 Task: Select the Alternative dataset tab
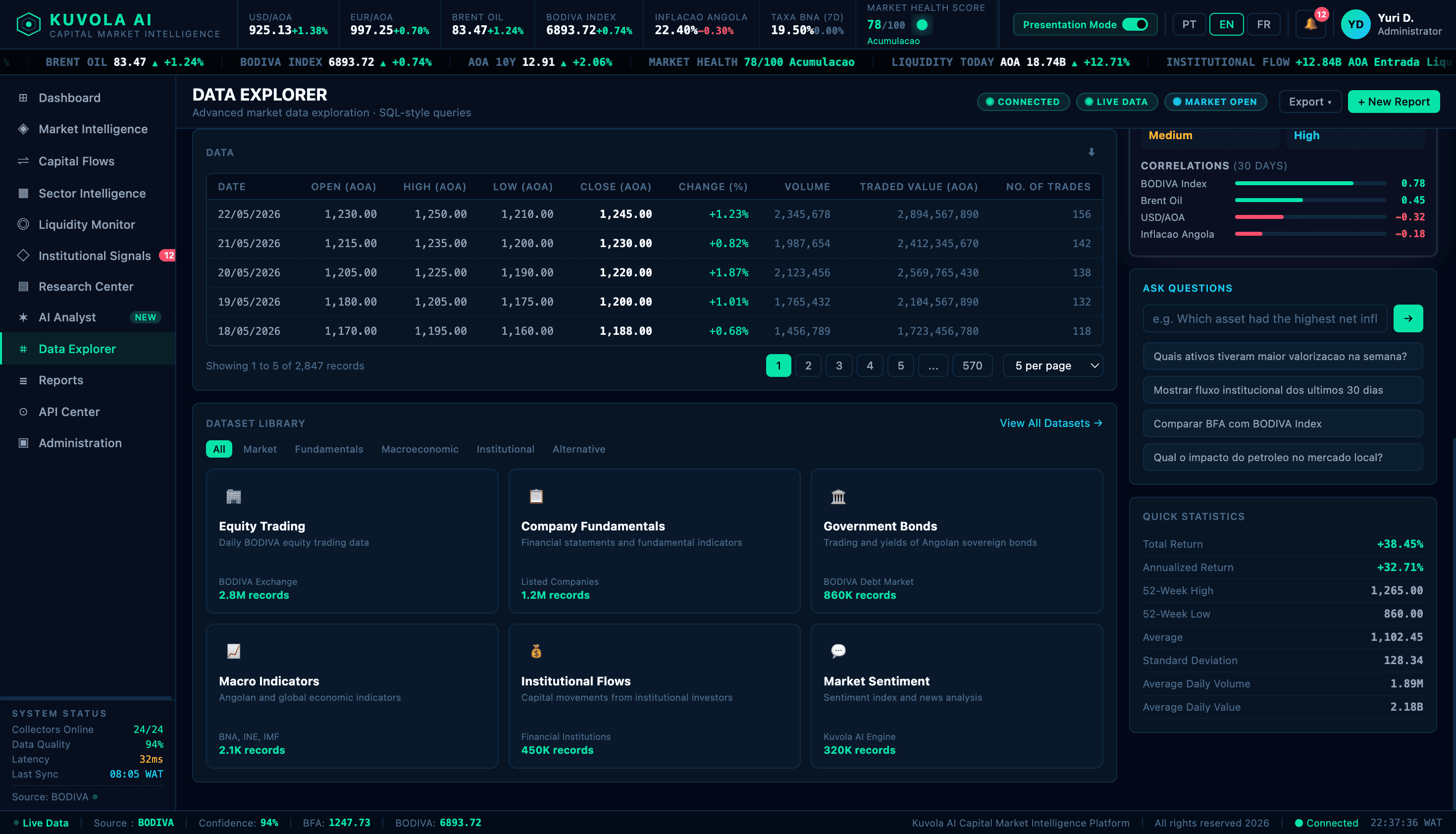tap(578, 449)
